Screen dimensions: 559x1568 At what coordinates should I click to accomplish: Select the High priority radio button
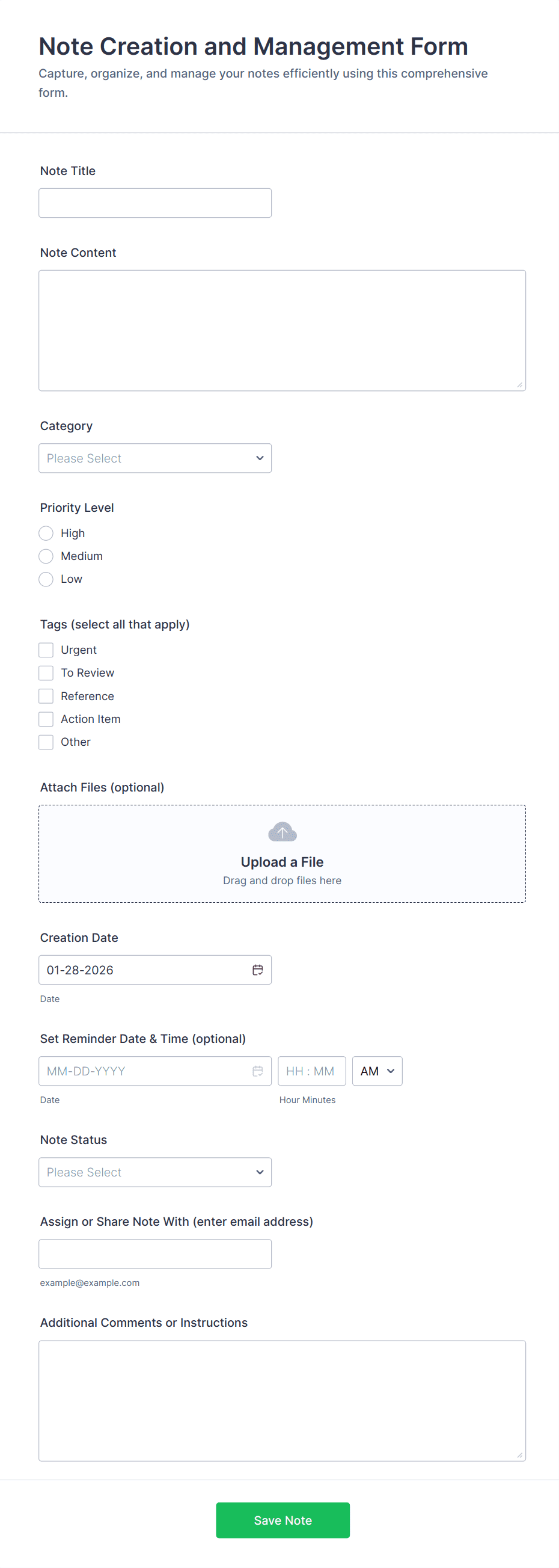46,533
